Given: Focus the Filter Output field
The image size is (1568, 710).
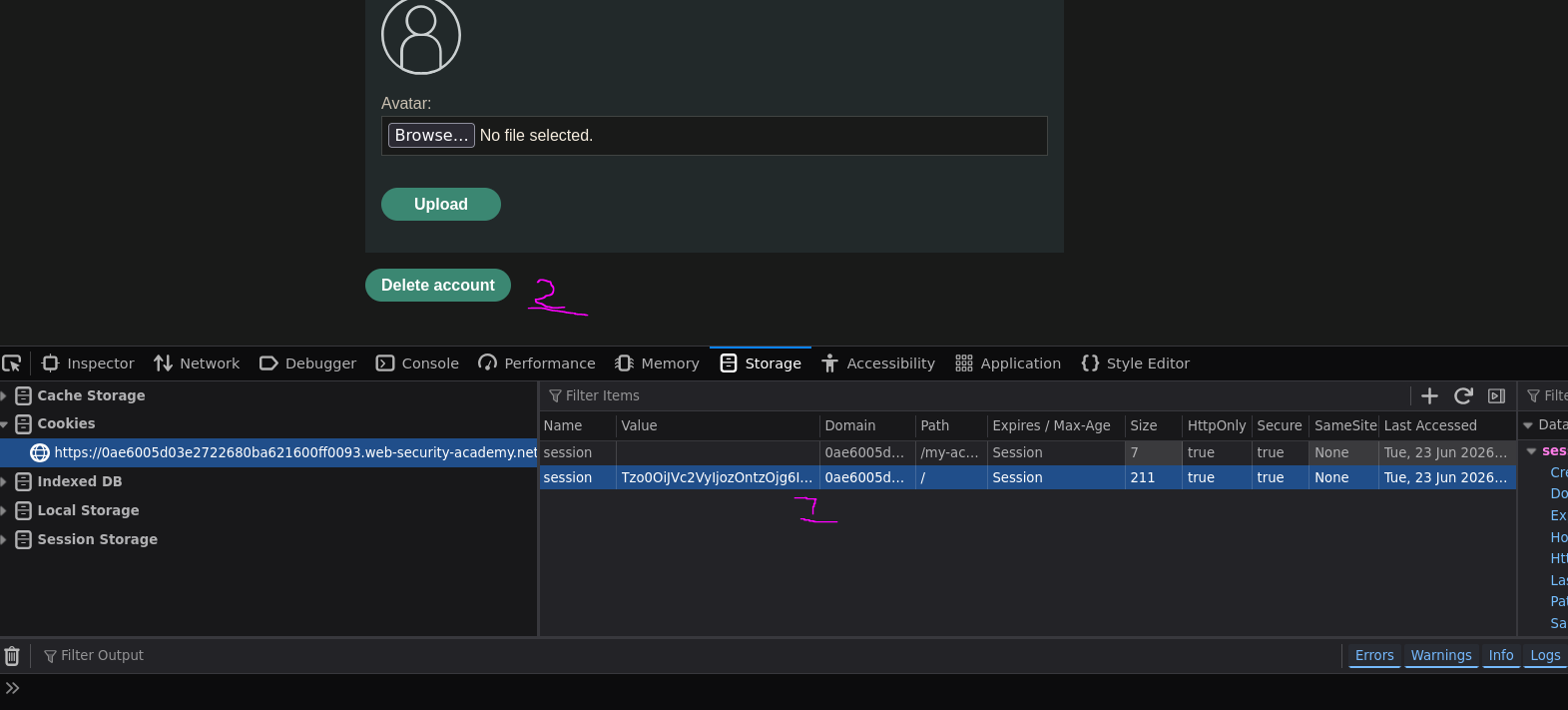Looking at the screenshot, I should (689, 655).
